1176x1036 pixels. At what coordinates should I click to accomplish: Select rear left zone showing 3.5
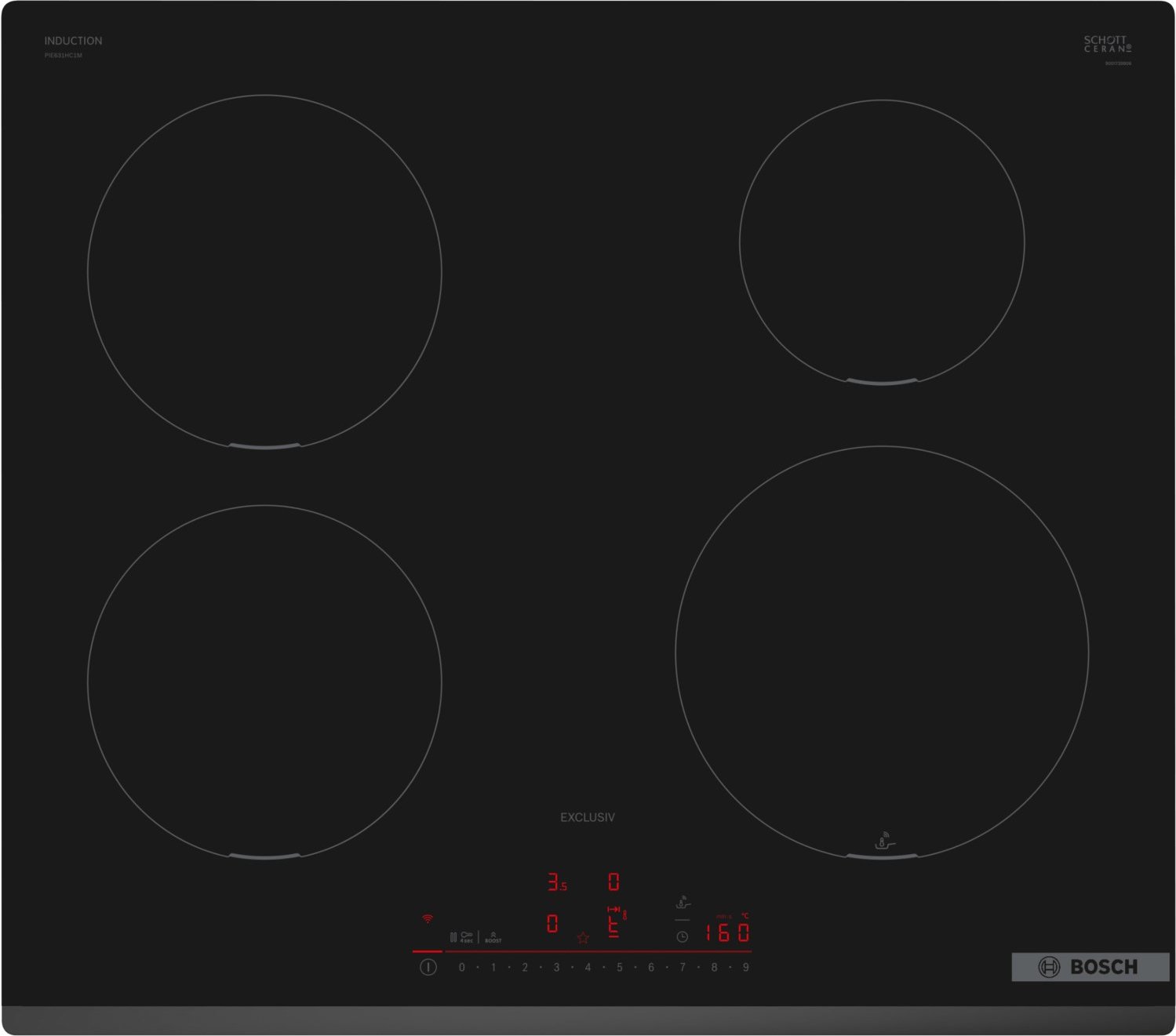click(556, 882)
